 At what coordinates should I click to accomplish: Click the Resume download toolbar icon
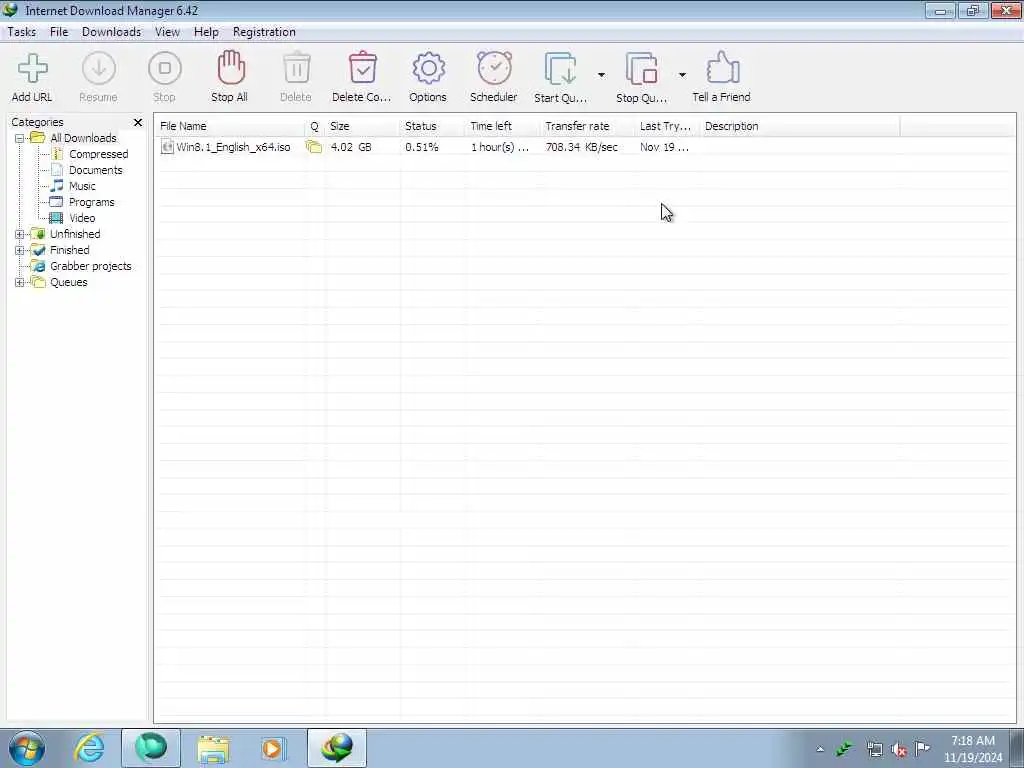pos(99,69)
